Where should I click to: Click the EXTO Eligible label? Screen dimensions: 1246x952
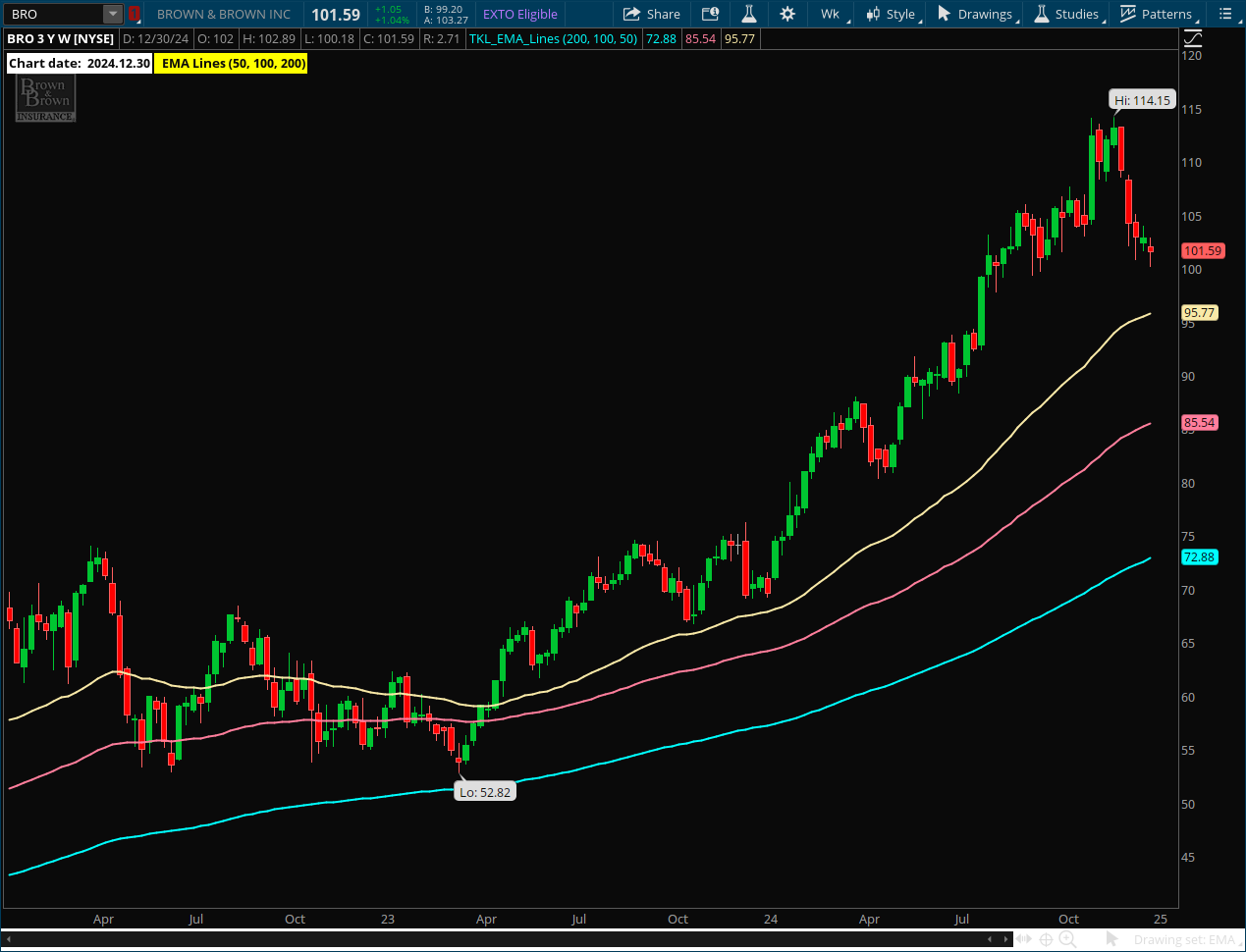(x=520, y=14)
